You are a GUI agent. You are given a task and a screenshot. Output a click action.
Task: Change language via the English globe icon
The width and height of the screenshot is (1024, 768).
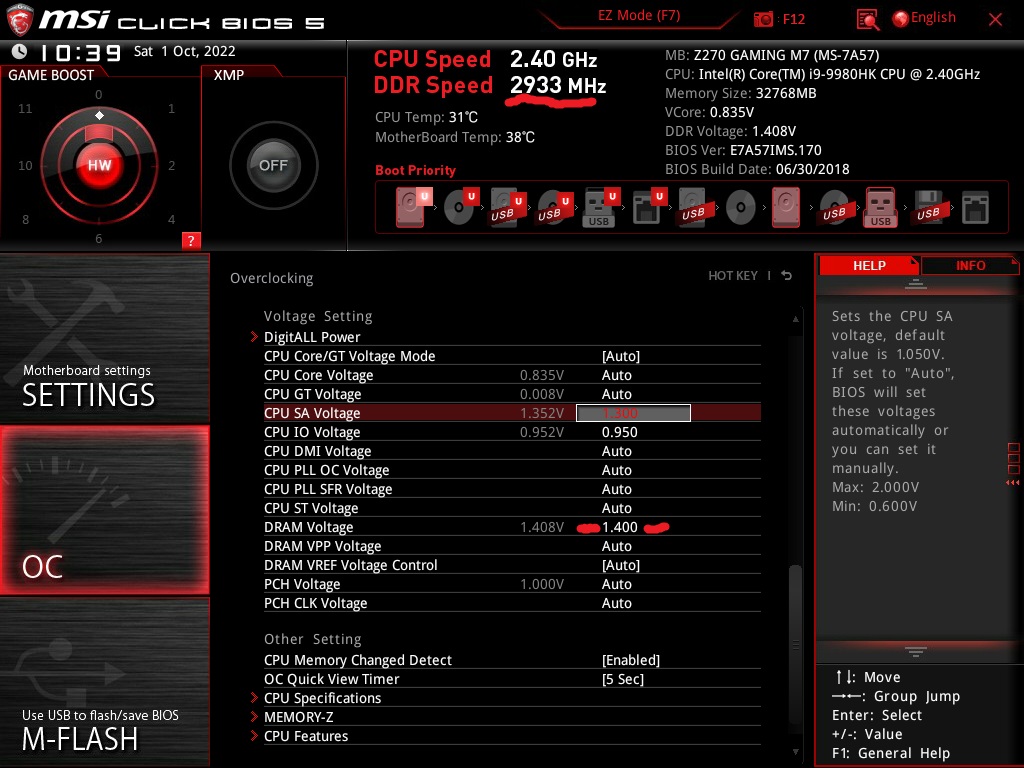point(924,18)
